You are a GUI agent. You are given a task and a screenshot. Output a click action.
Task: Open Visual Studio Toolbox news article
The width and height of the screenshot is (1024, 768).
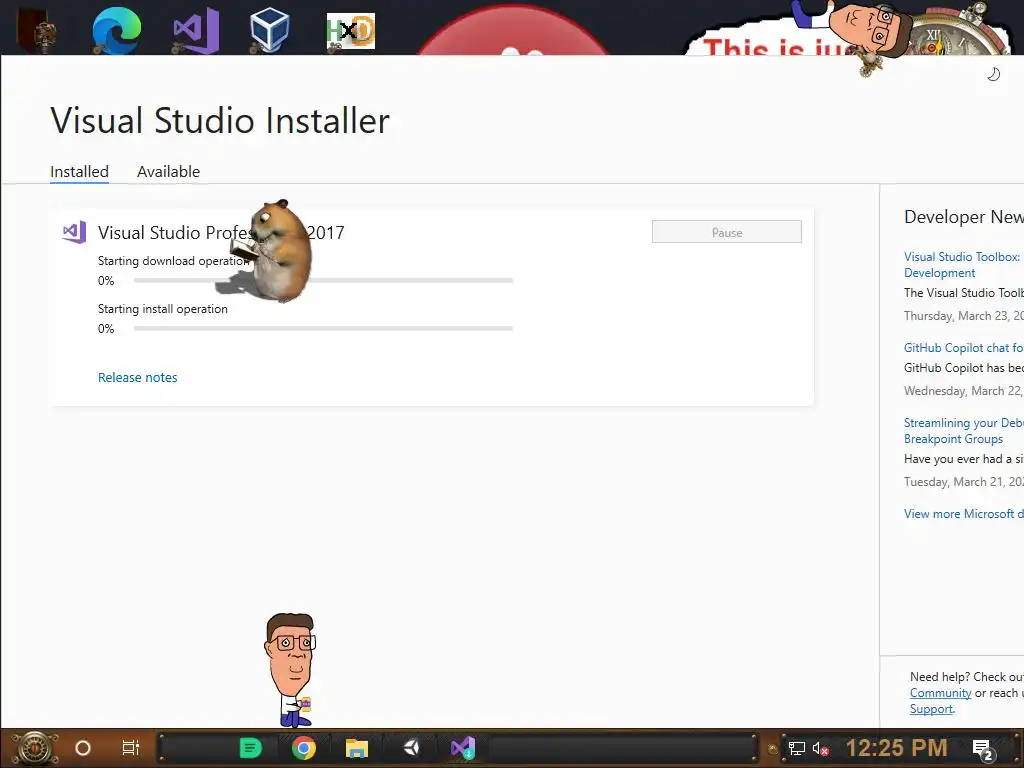963,264
